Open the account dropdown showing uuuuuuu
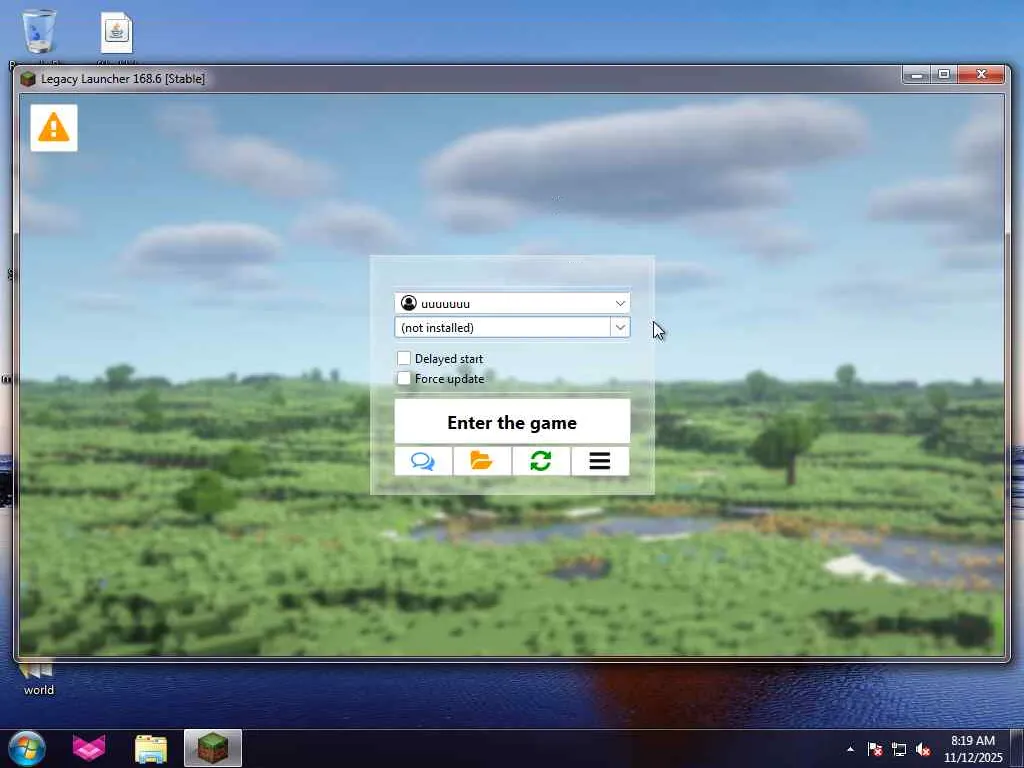The height and width of the screenshot is (768, 1024). click(512, 303)
